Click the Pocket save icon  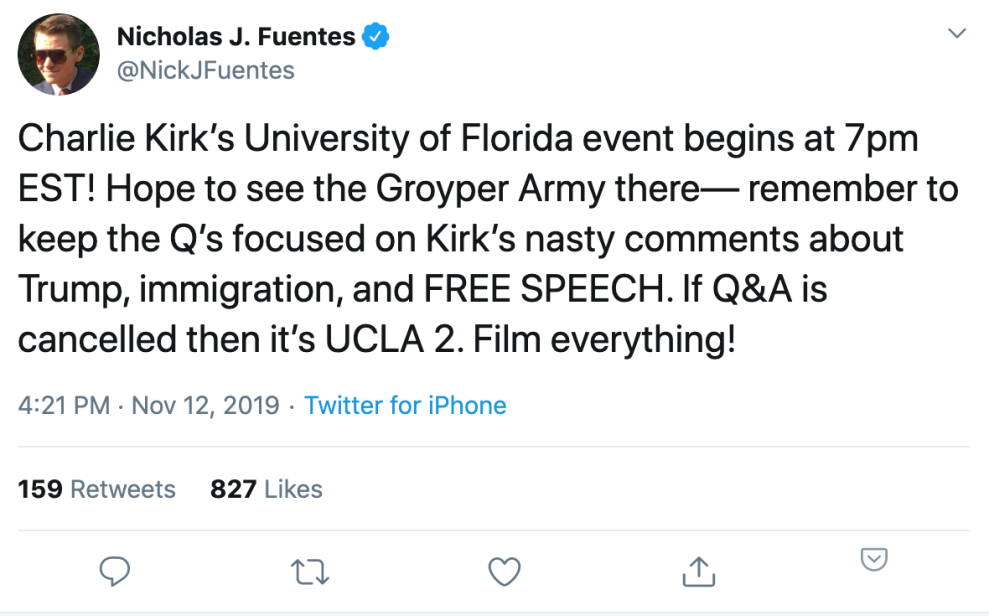tap(875, 560)
